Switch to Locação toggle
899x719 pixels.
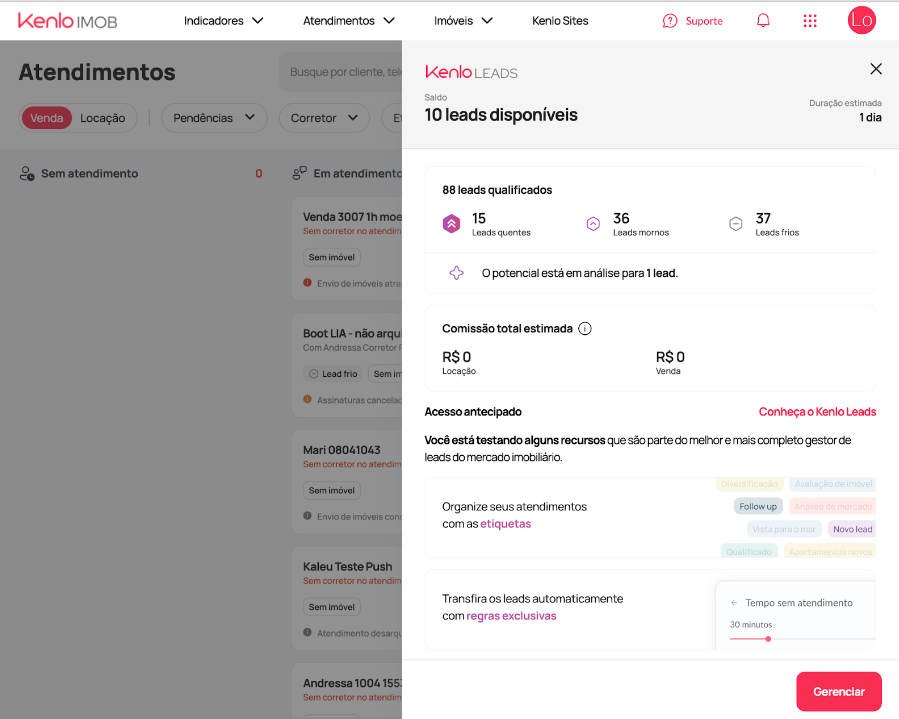(103, 118)
